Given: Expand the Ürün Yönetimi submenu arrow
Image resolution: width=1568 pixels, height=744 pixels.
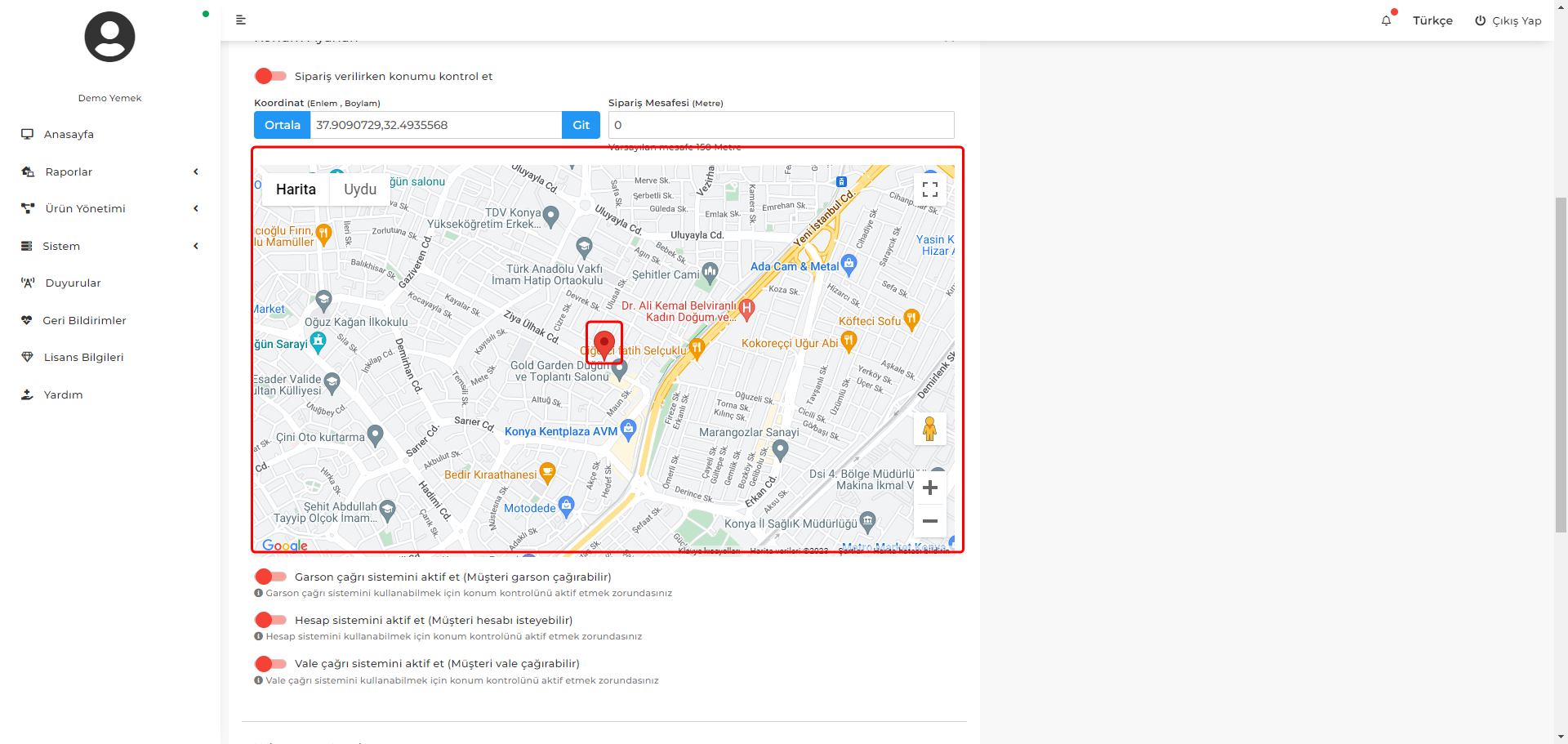Looking at the screenshot, I should tap(196, 208).
